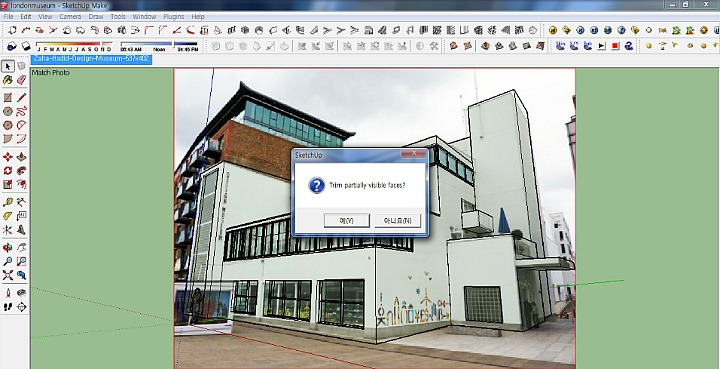Image resolution: width=720 pixels, height=369 pixels.
Task: Go to Previous camera view
Action: 21,275
